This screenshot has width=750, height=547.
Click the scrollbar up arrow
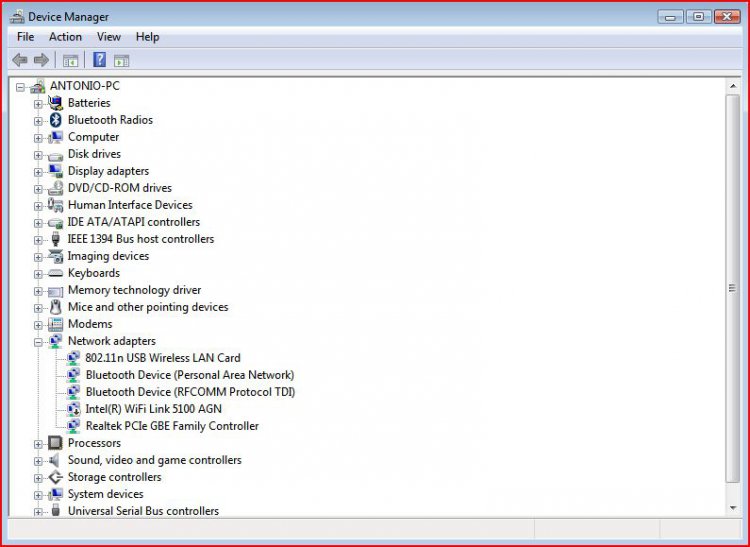(733, 86)
